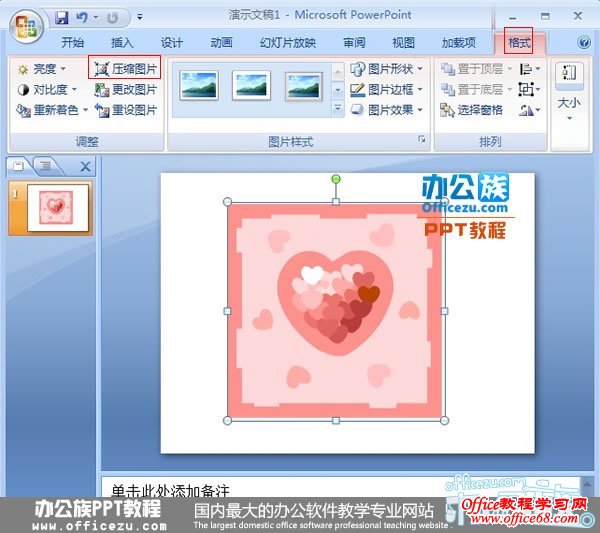Select the 格式 picture tools tab
The width and height of the screenshot is (600, 533).
518,42
